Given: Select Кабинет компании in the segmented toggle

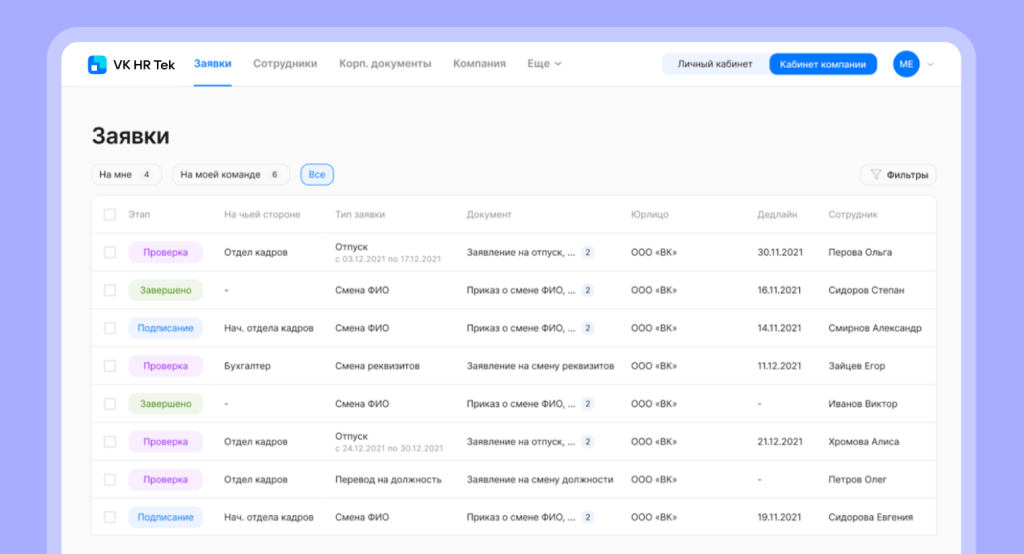Looking at the screenshot, I should [x=822, y=64].
